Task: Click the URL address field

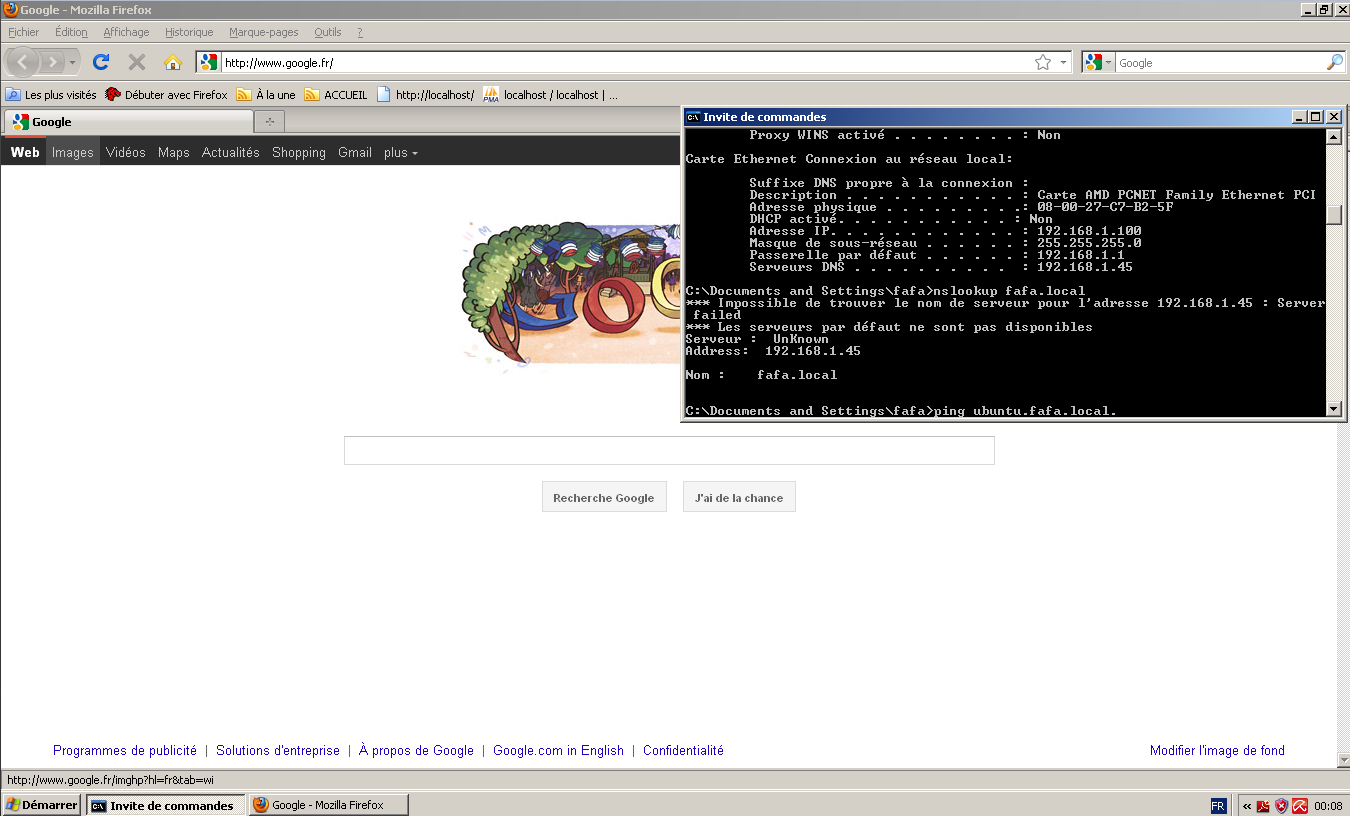Action: [625, 62]
